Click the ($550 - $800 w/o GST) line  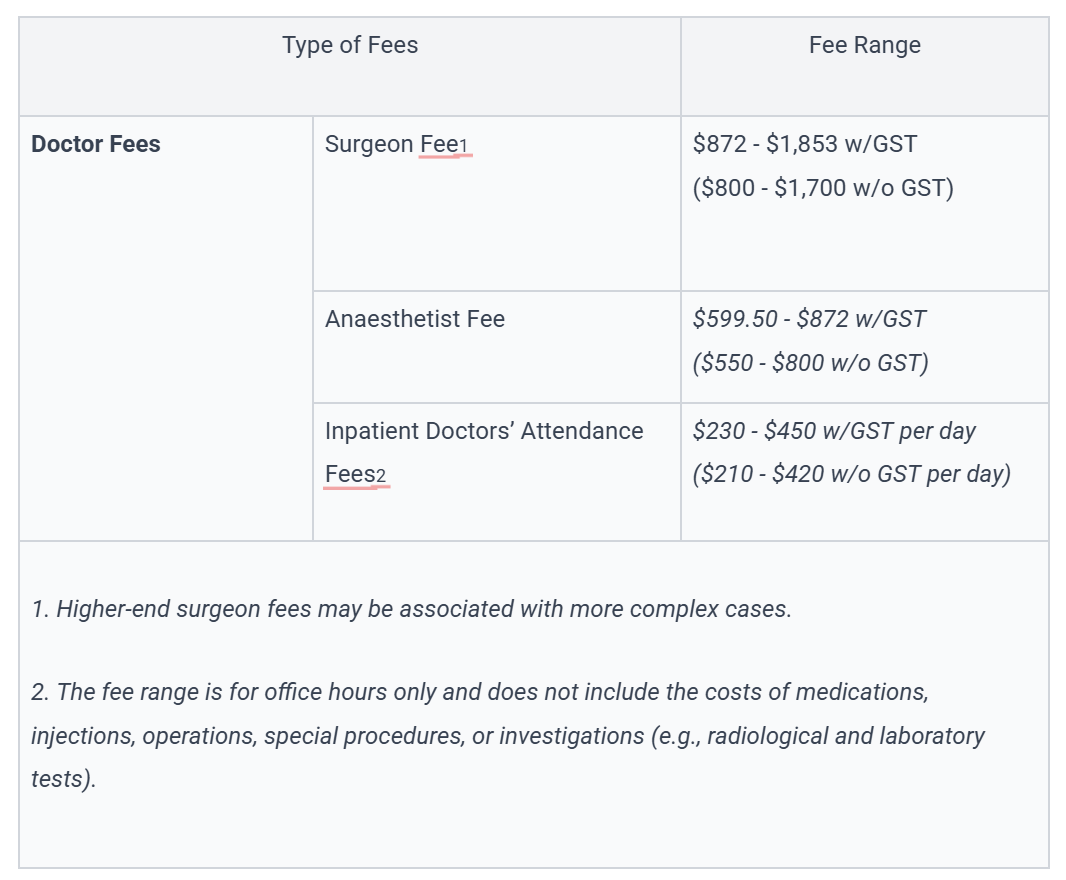[x=810, y=362]
